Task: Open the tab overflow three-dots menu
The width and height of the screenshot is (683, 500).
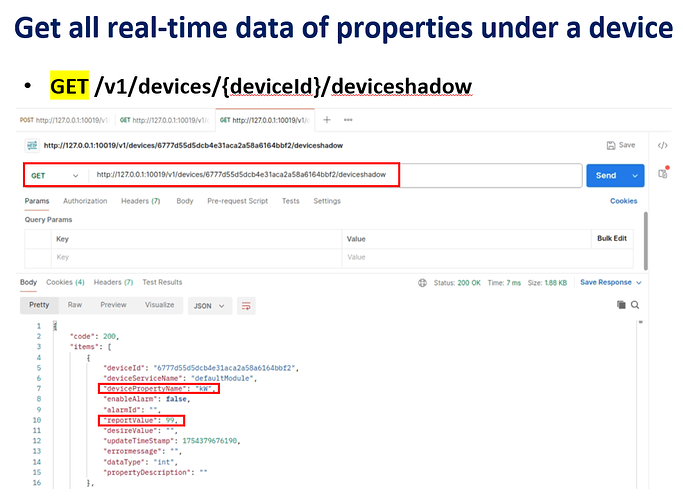Action: (x=348, y=120)
